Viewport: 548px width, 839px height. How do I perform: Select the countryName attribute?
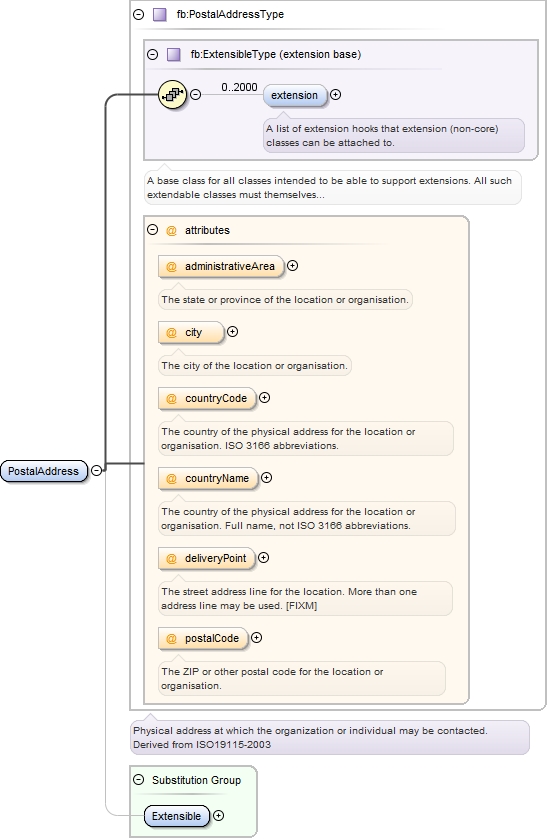pos(208,478)
